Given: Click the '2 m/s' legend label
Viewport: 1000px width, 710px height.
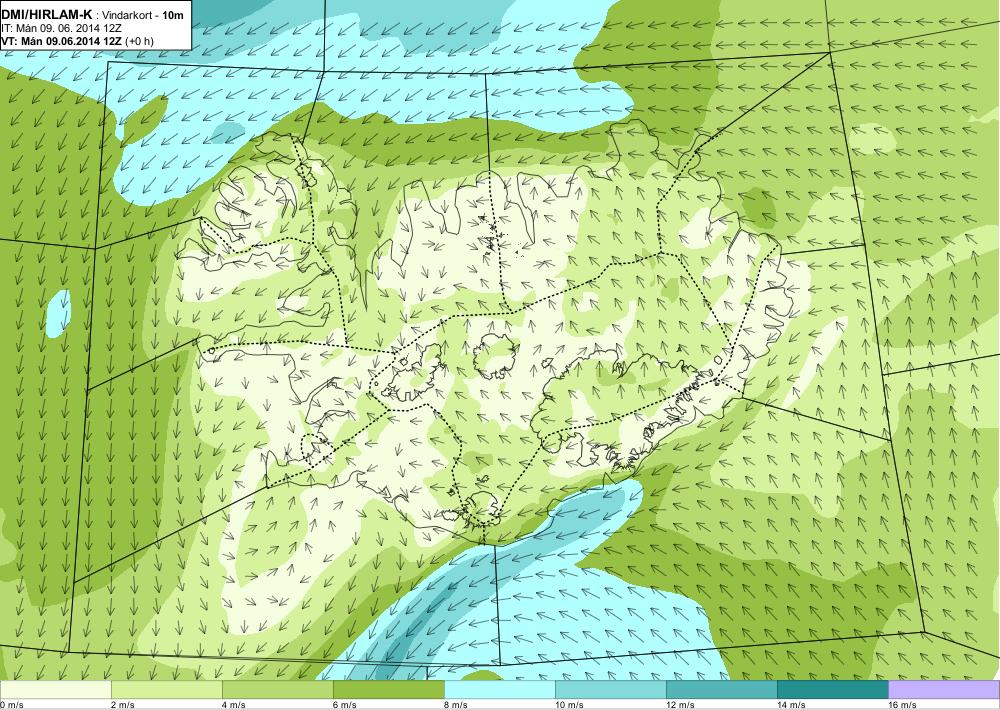Looking at the screenshot, I should [x=122, y=705].
